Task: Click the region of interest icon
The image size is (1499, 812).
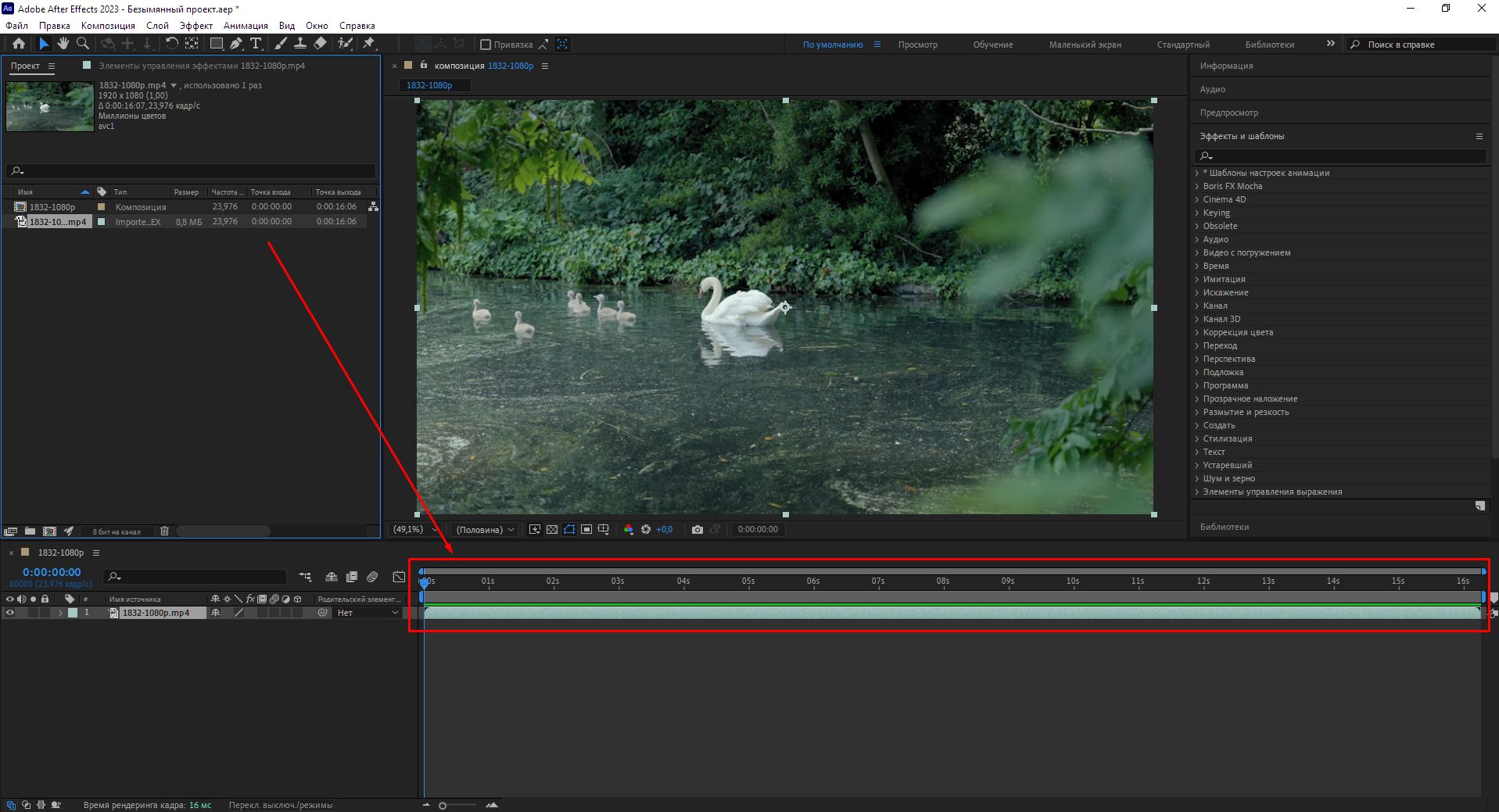Action: [586, 529]
